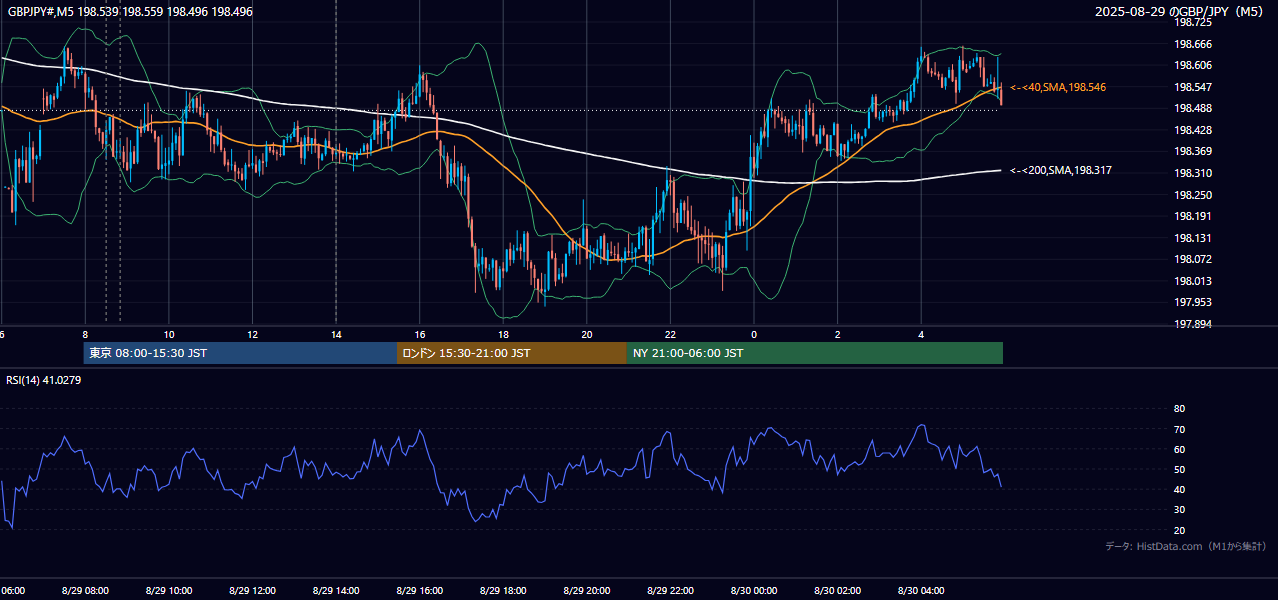This screenshot has width=1278, height=600.
Task: Click price axis value 198.072
Action: click(x=1193, y=259)
